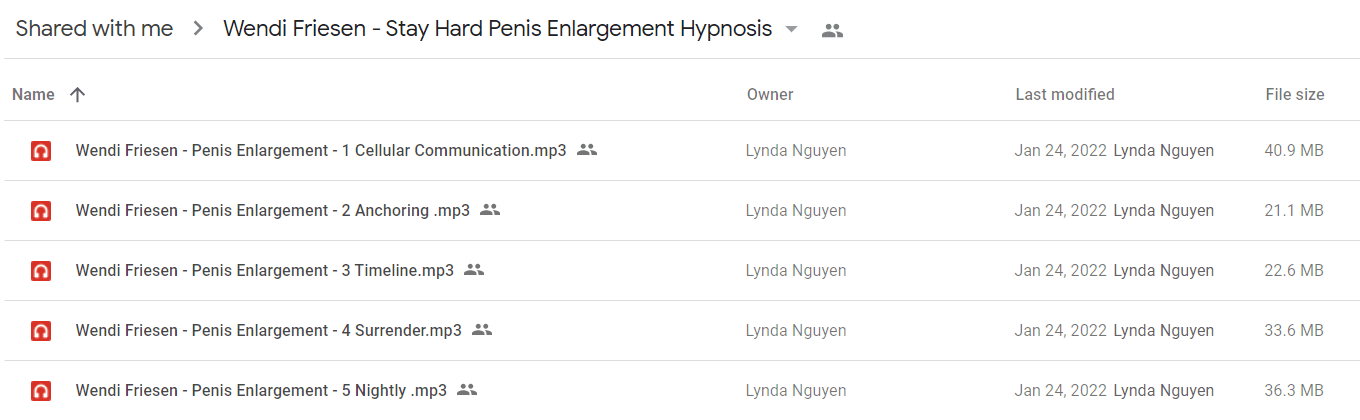Sort files by Name column header
The image size is (1360, 420).
point(33,94)
